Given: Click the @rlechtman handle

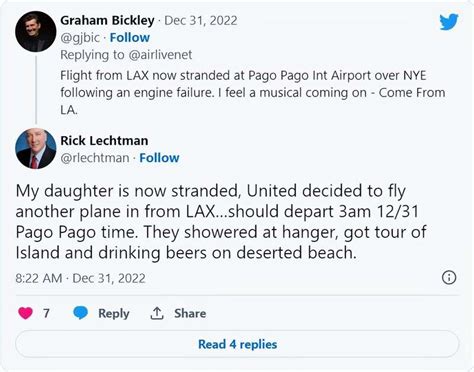Looking at the screenshot, I should click(95, 158).
